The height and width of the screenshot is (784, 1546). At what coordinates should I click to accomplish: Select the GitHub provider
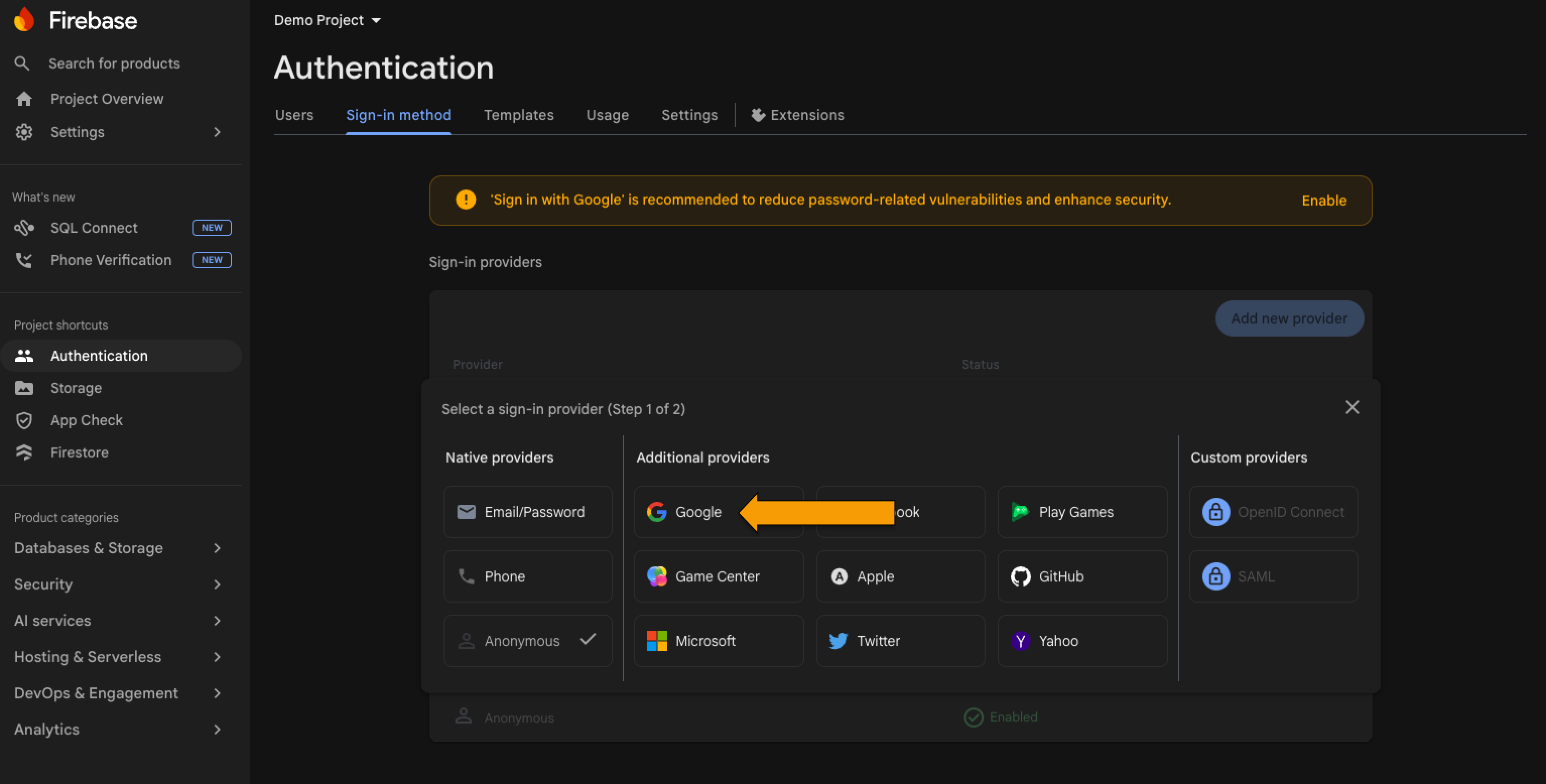click(1082, 576)
